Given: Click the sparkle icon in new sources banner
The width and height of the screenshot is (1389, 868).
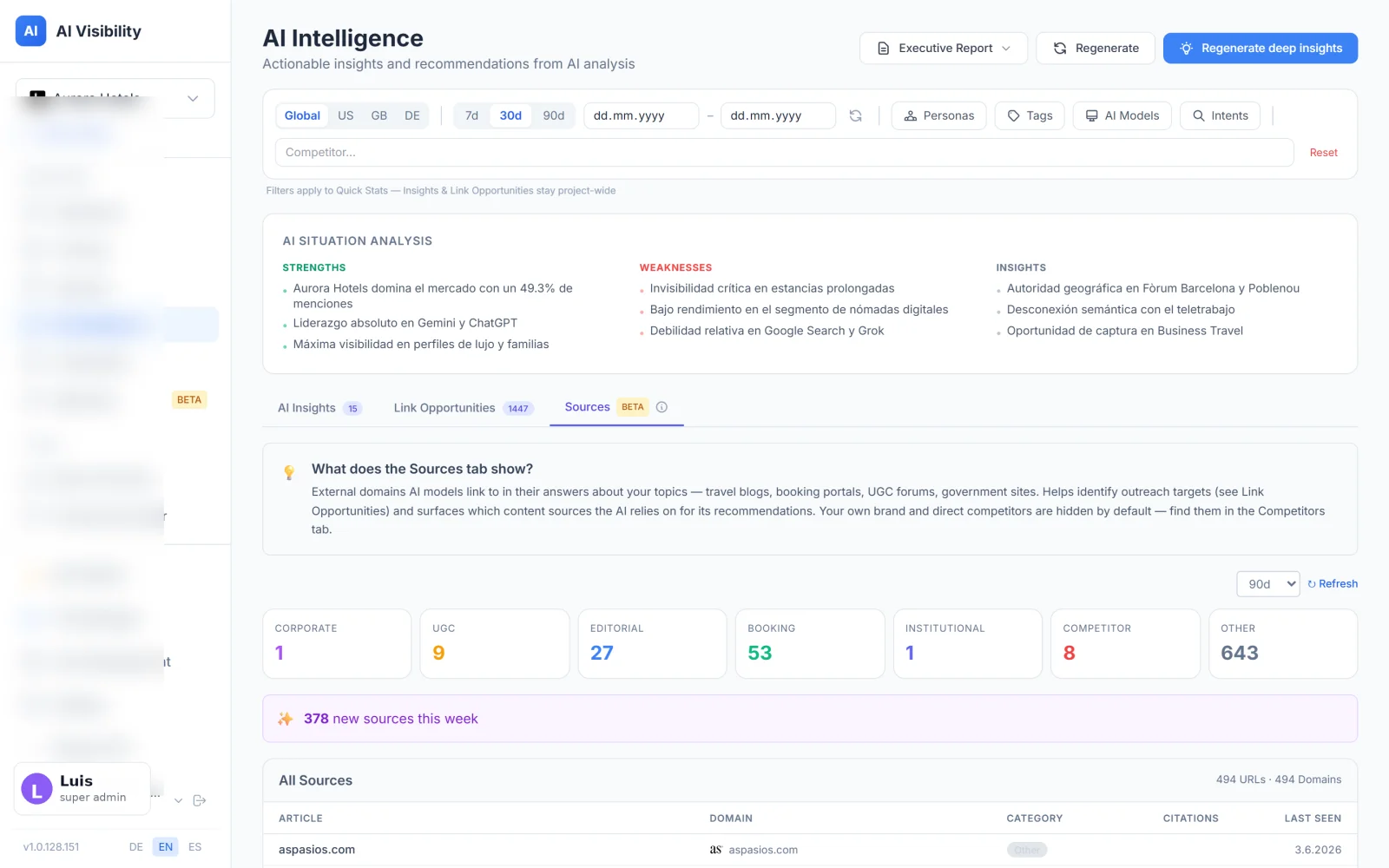Looking at the screenshot, I should coord(285,719).
